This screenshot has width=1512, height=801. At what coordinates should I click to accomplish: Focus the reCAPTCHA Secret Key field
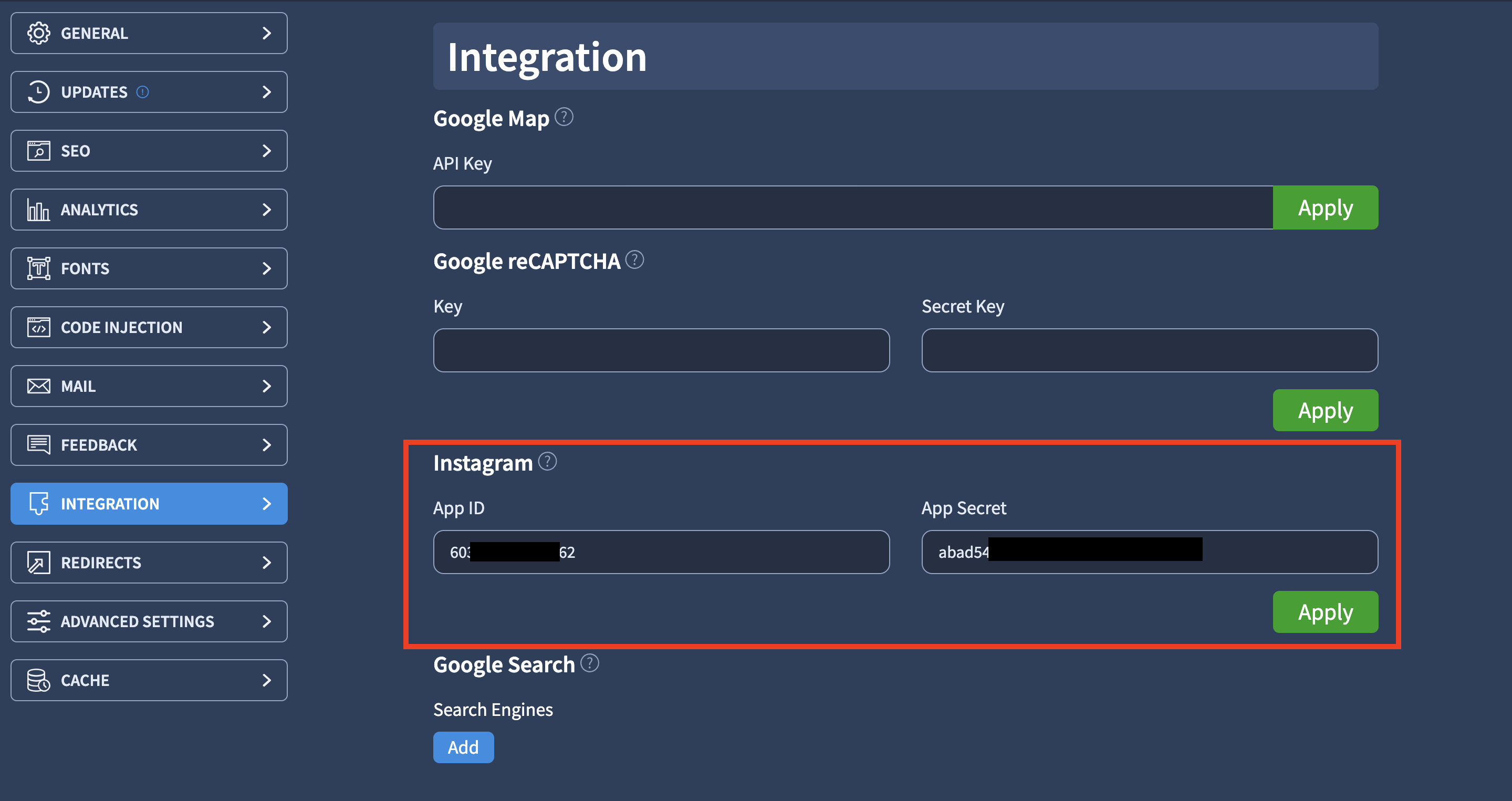tap(1149, 350)
